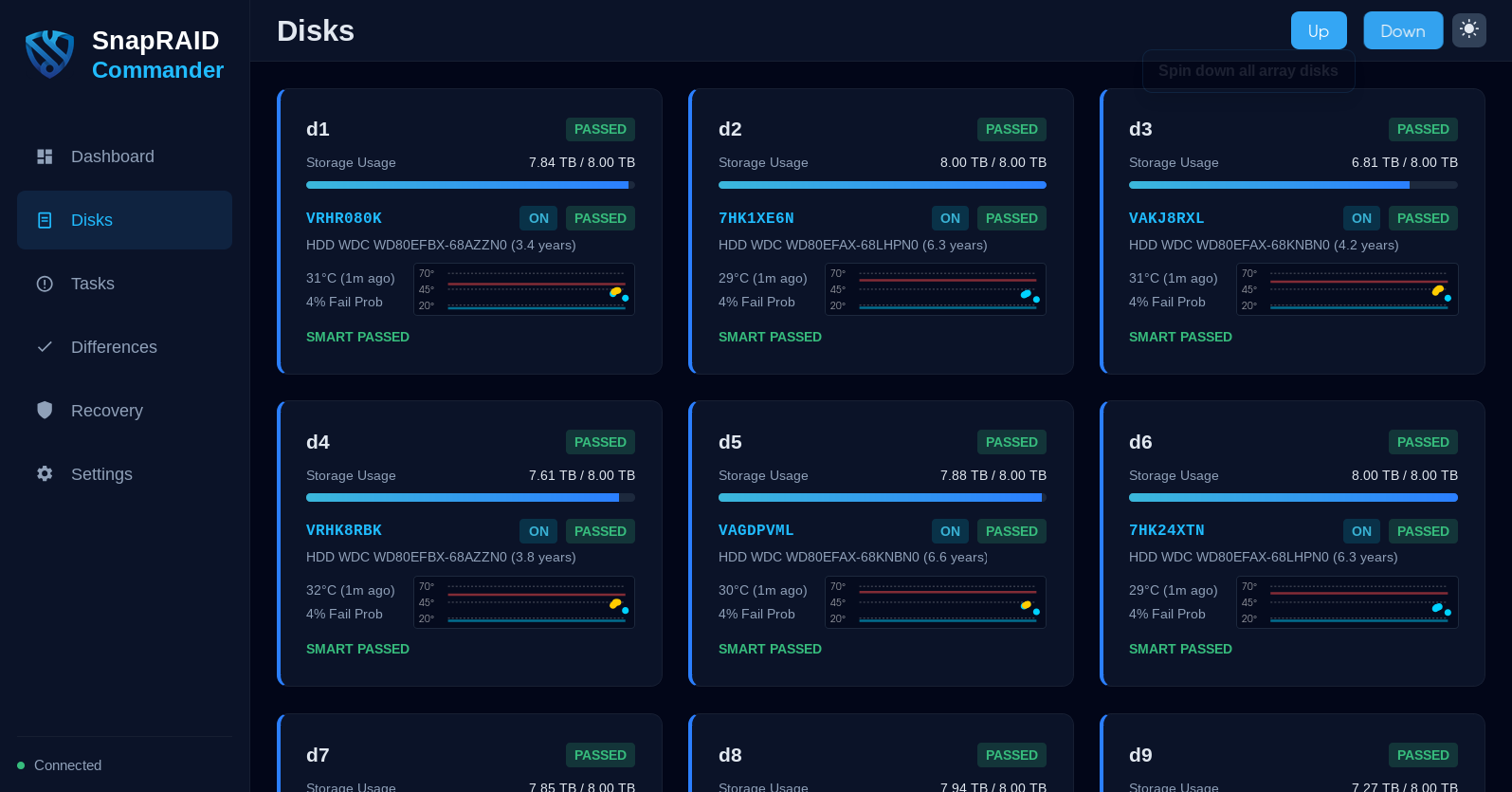Click serial number VAGDPVML
This screenshot has height=792, width=1512.
(756, 530)
